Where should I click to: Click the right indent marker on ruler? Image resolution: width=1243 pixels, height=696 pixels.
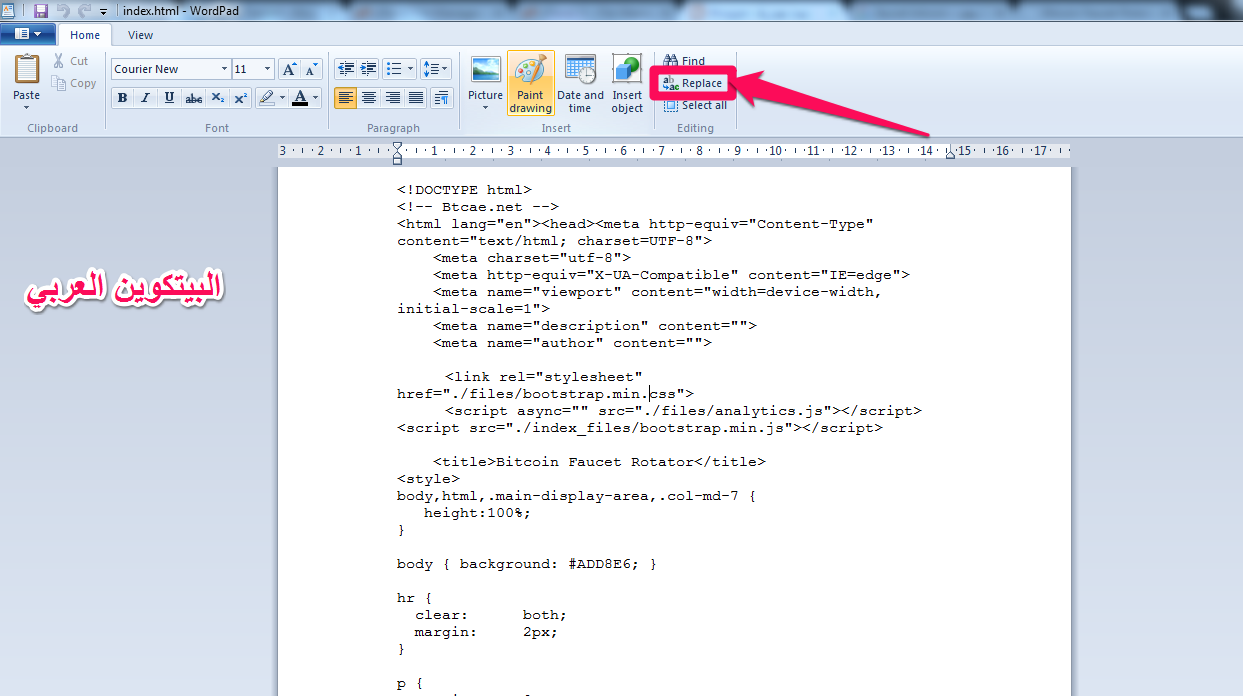[950, 153]
